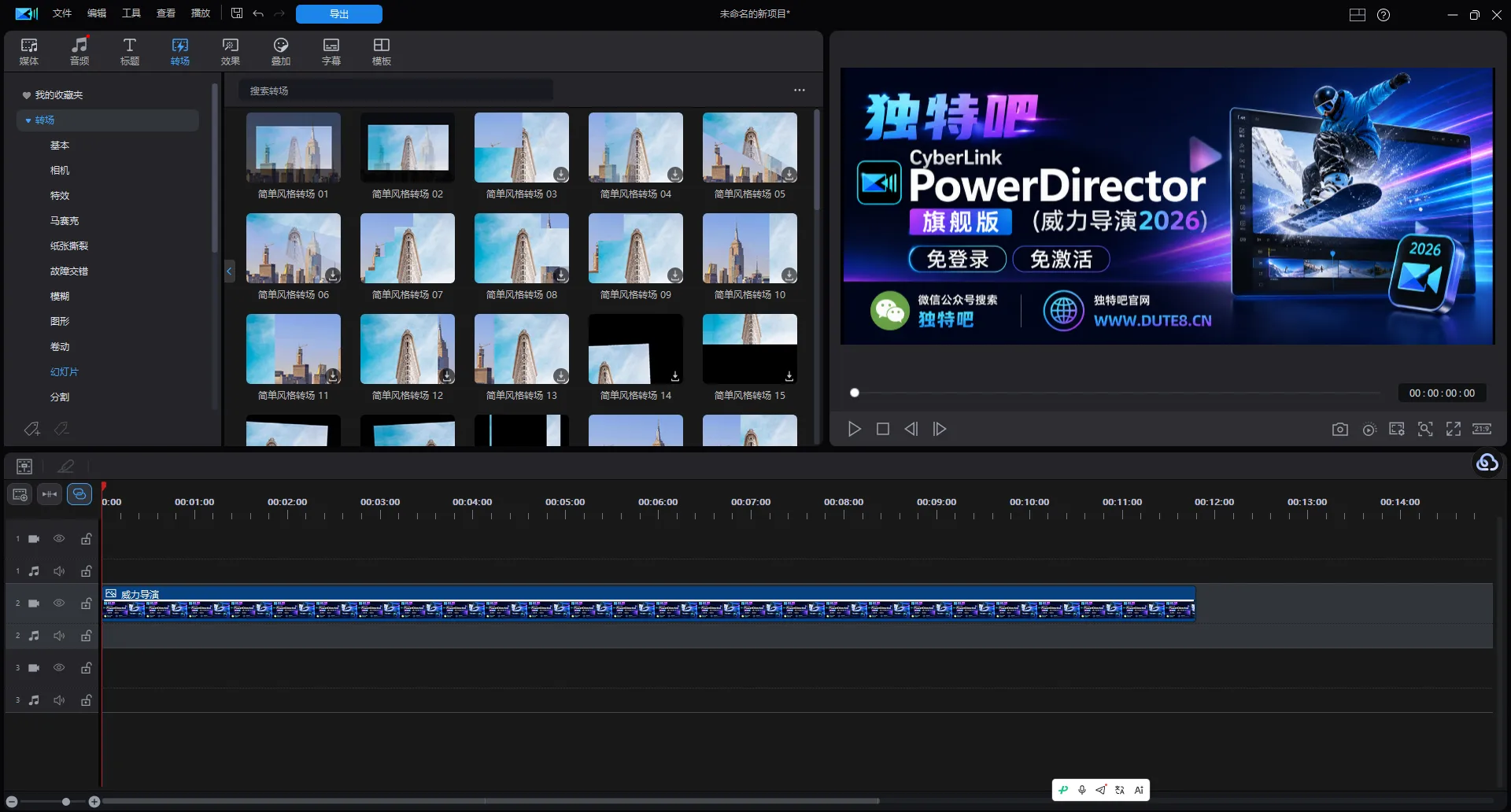Open the library more options dots
This screenshot has height=812, width=1511.
(x=800, y=90)
